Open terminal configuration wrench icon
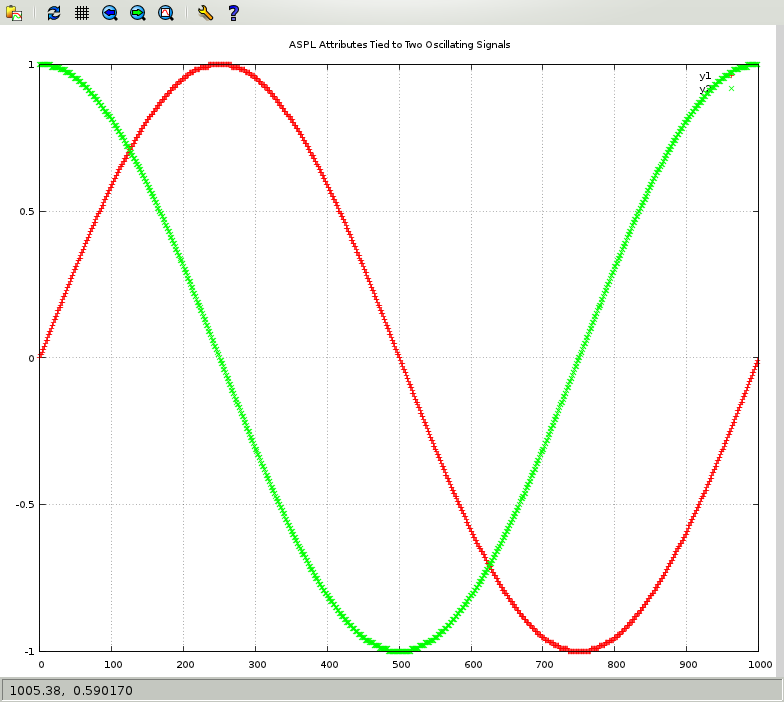The height and width of the screenshot is (702, 784). click(206, 13)
